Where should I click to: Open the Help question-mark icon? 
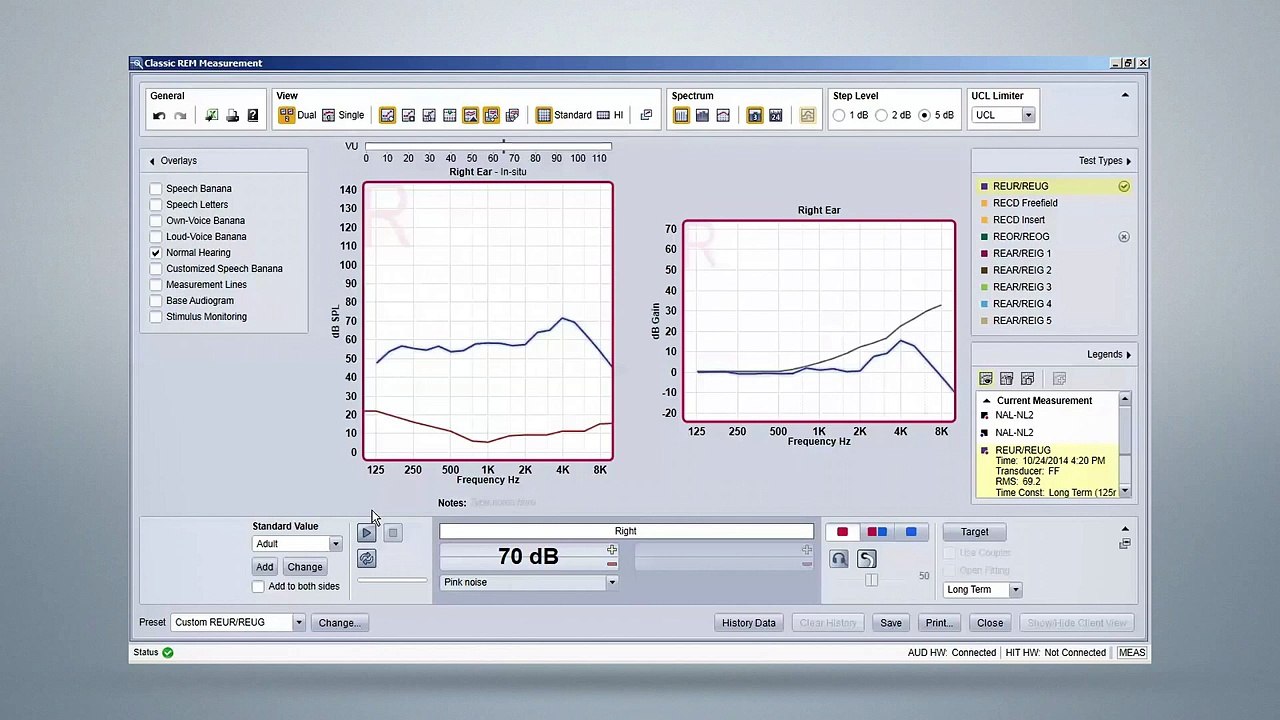253,116
